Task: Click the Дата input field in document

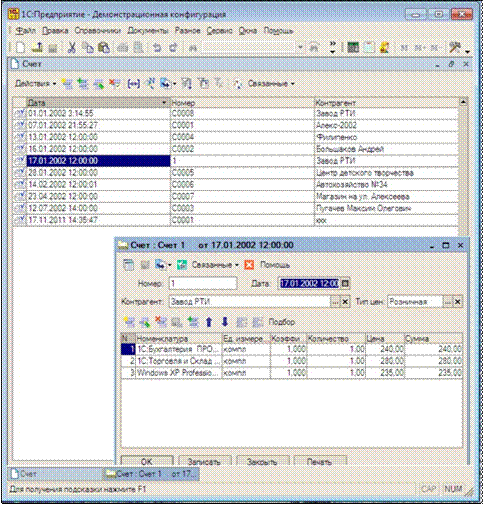Action: [x=309, y=284]
